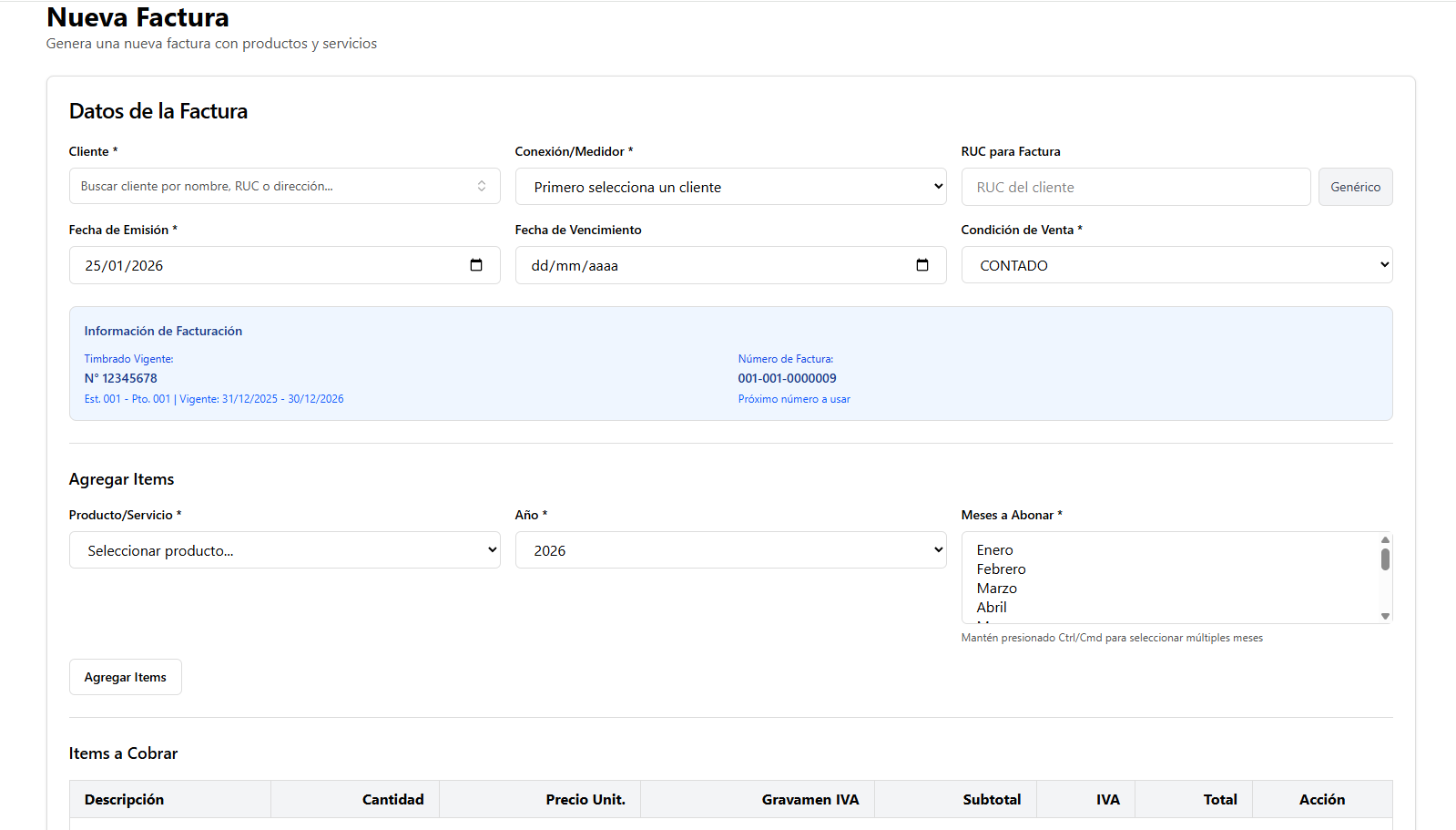The width and height of the screenshot is (1456, 830).
Task: Focus the Cliente search field
Action: click(x=273, y=186)
